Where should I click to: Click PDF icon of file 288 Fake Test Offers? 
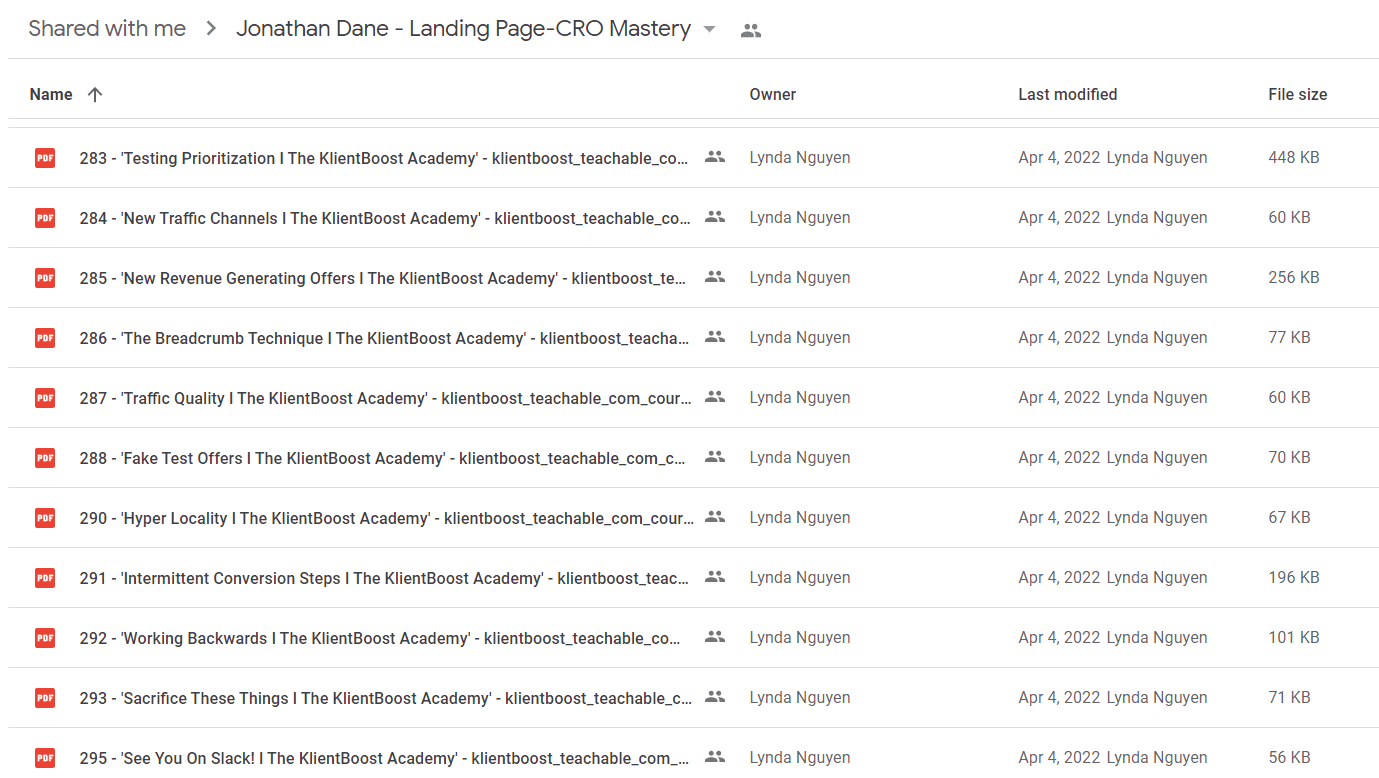coord(45,458)
